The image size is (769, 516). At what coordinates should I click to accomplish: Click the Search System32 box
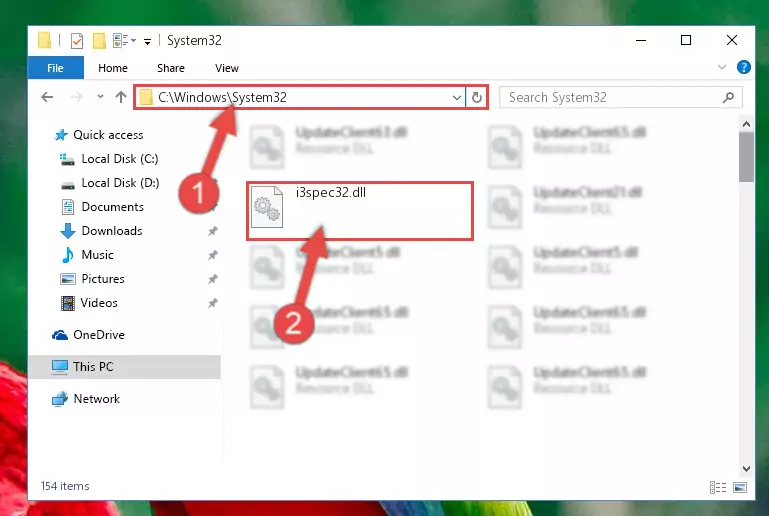pyautogui.click(x=620, y=97)
